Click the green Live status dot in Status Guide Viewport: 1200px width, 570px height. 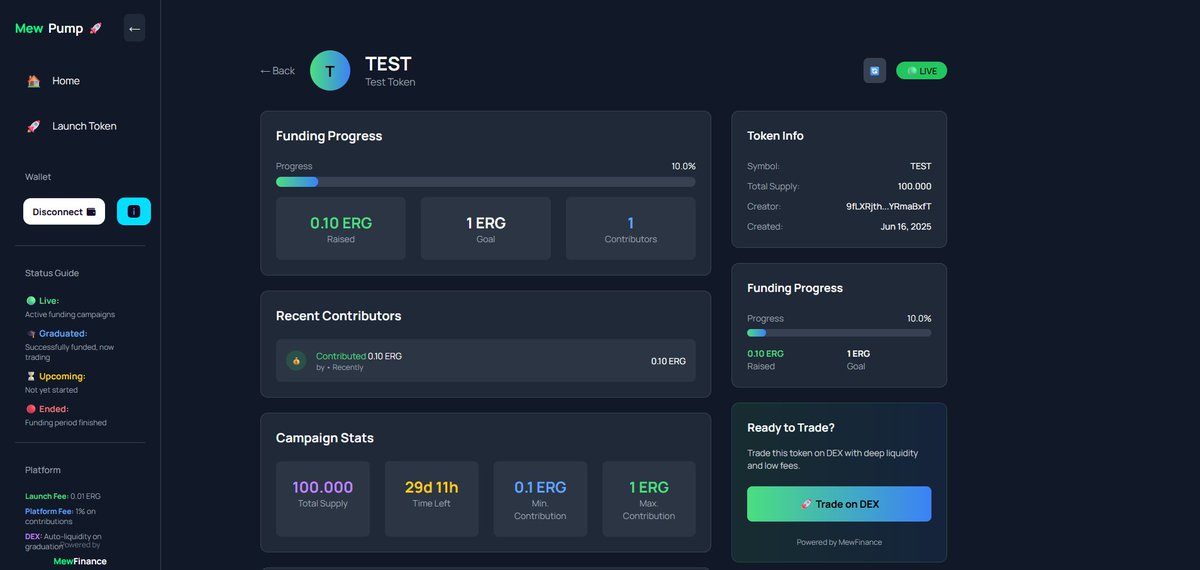[30, 301]
